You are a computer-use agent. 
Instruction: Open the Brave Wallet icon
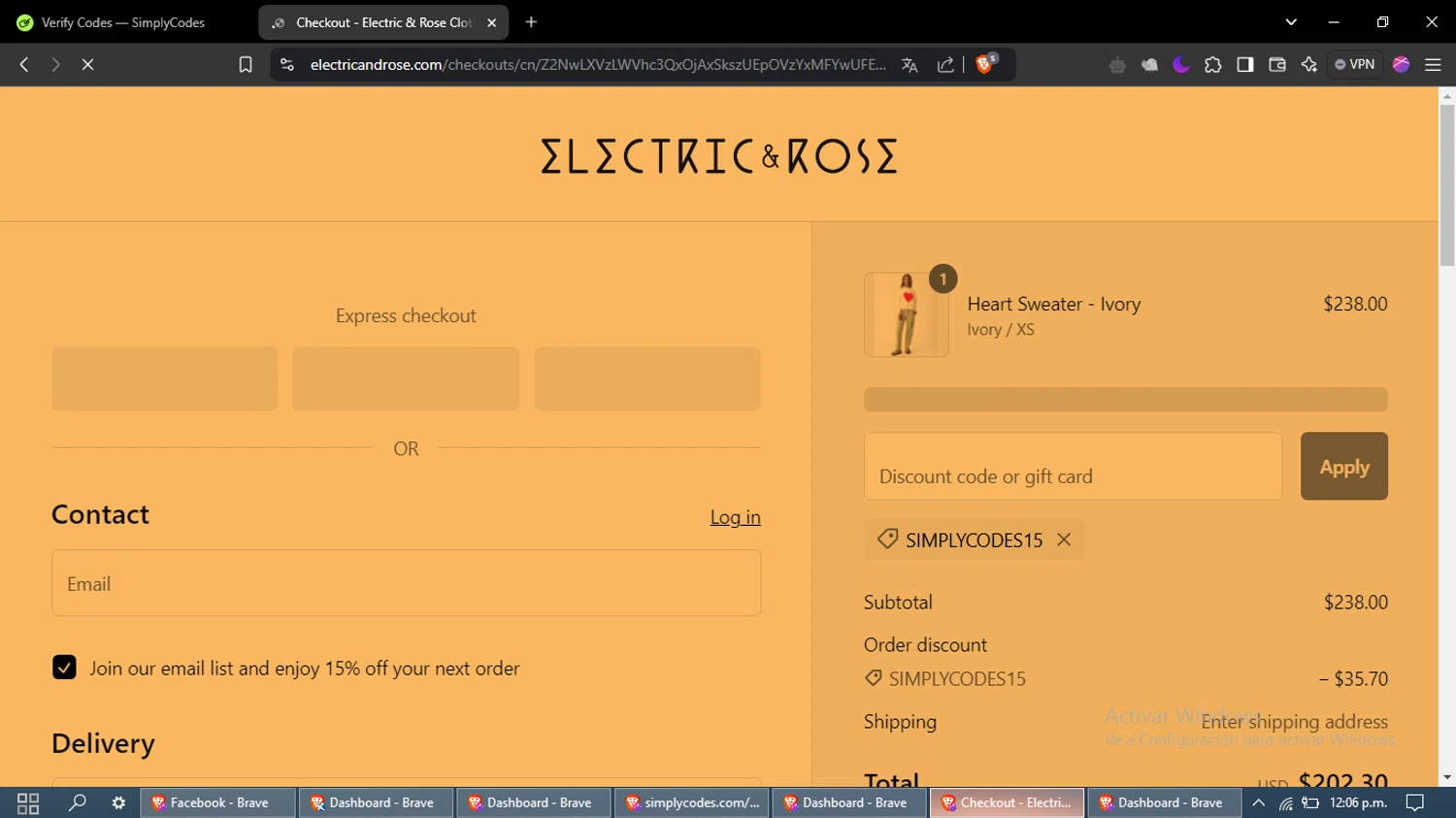pos(1277,65)
